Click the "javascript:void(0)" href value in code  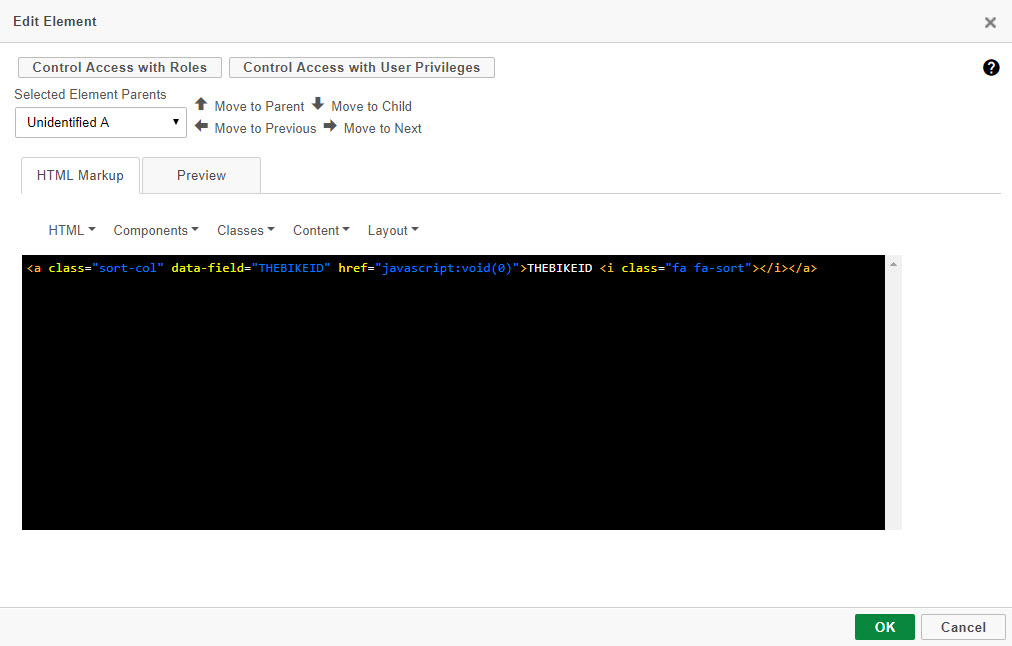coord(447,268)
